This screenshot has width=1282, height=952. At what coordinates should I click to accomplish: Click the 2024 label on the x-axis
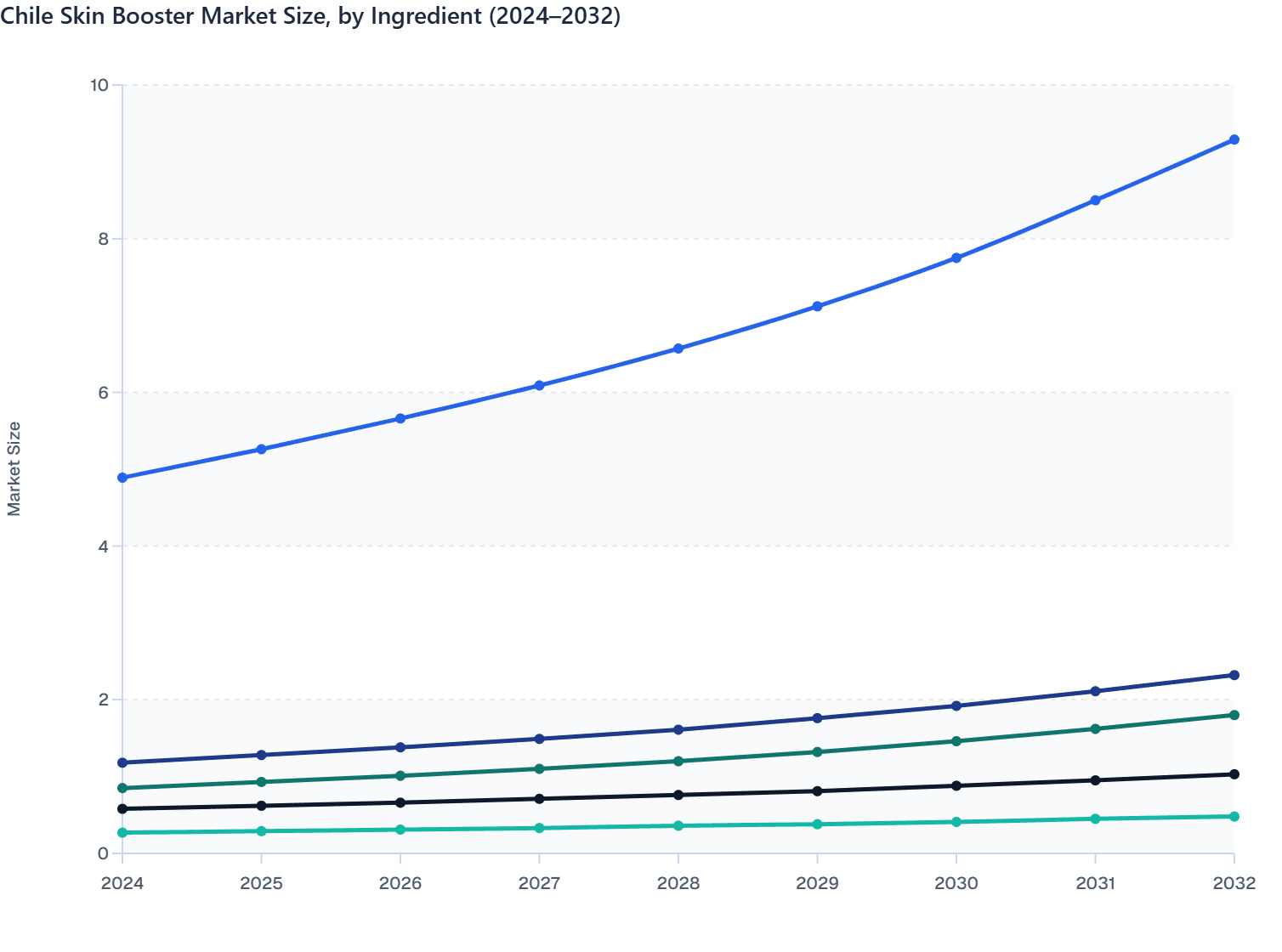tap(122, 884)
